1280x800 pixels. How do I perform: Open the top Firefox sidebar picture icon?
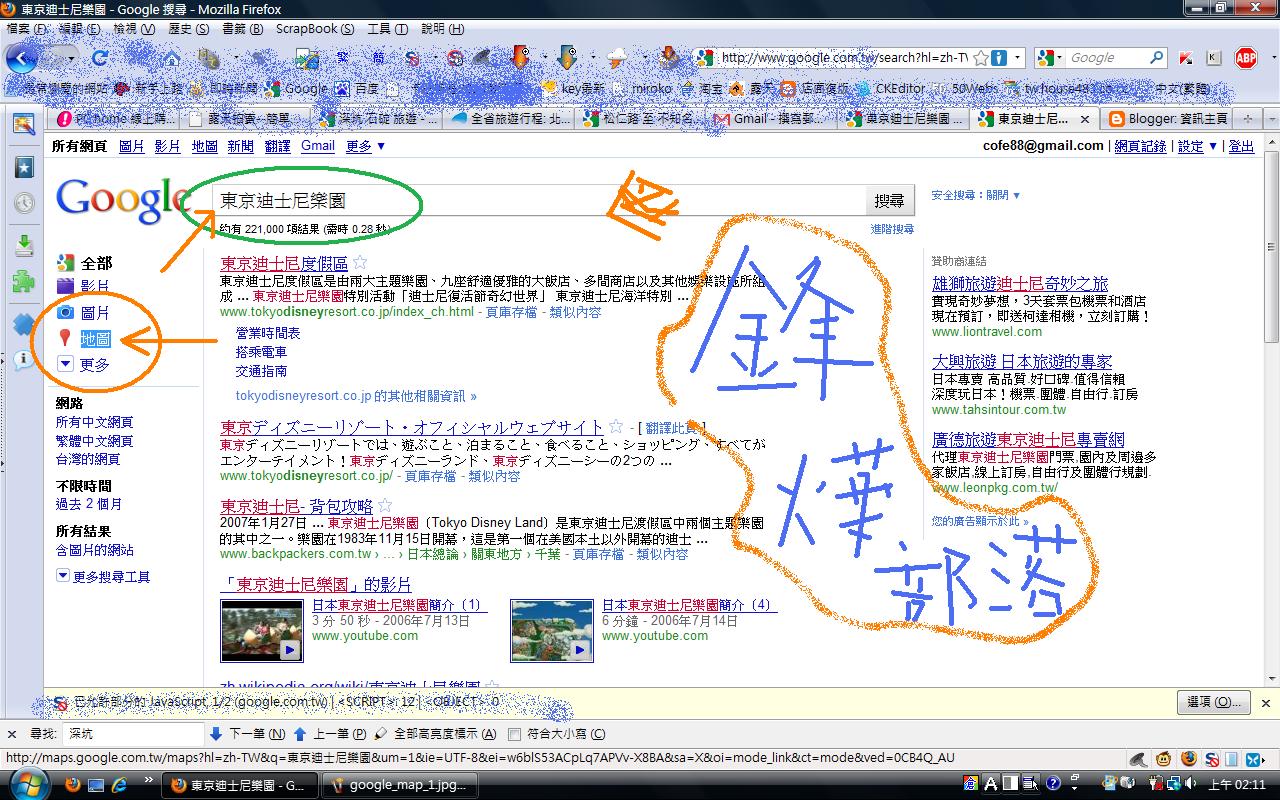(24, 124)
